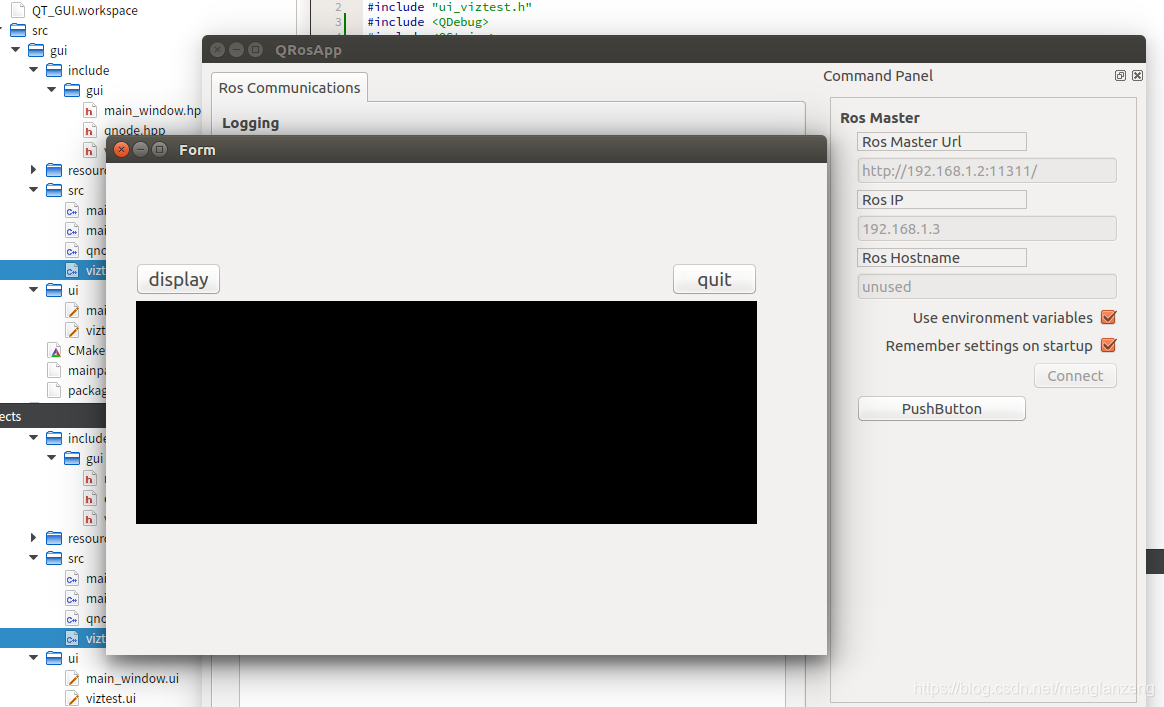Close the Form window with the red button
The height and width of the screenshot is (707, 1164).
tap(122, 149)
